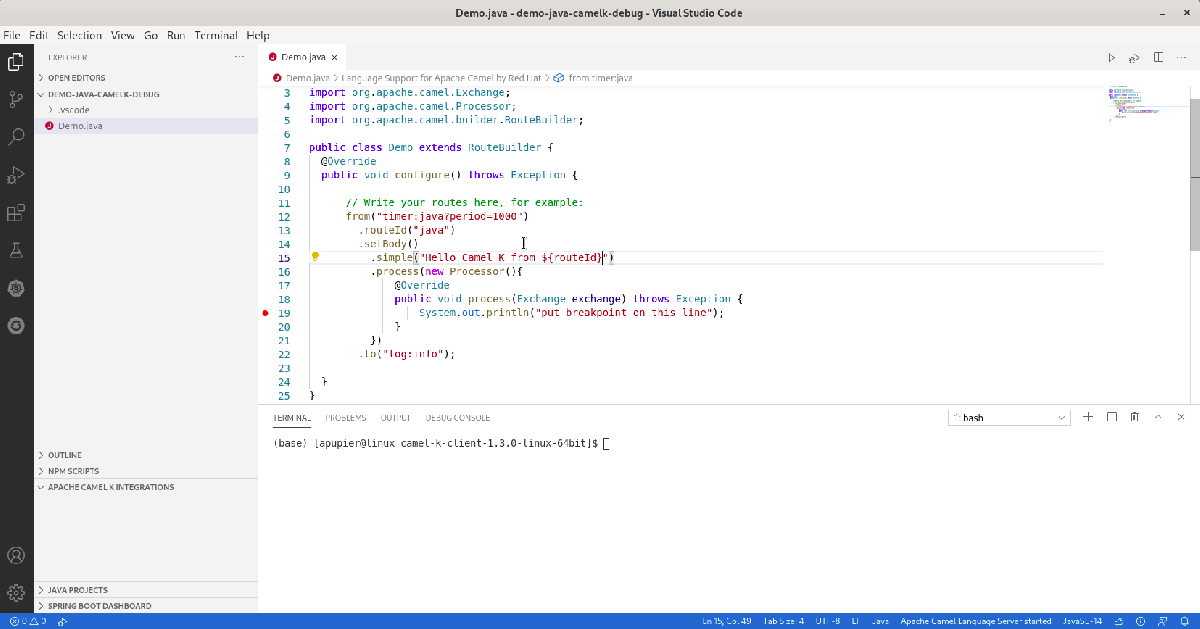Click the from timer:java breadcrumb
Image resolution: width=1200 pixels, height=629 pixels.
[600, 77]
